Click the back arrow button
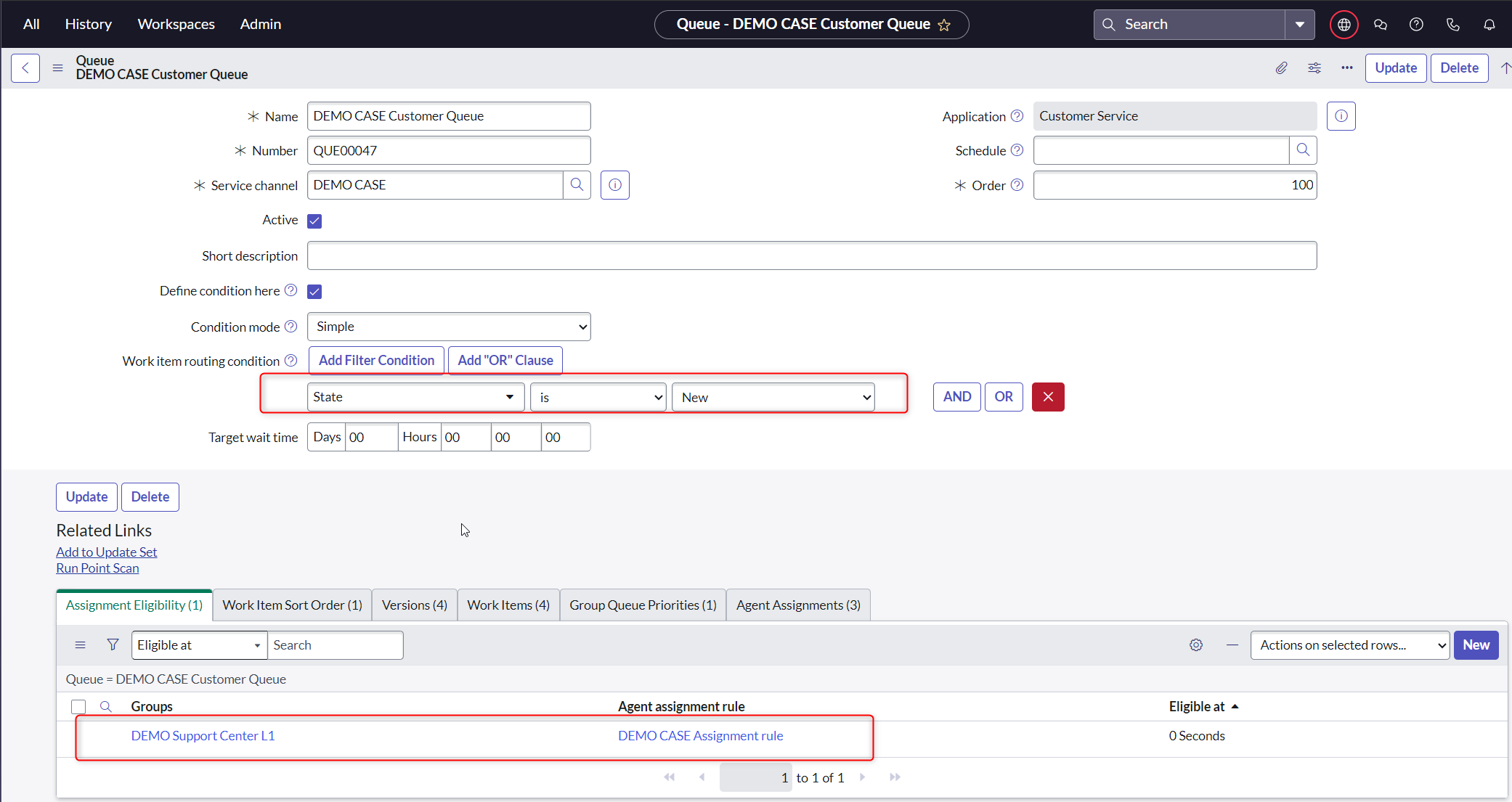The image size is (1512, 802). [25, 68]
